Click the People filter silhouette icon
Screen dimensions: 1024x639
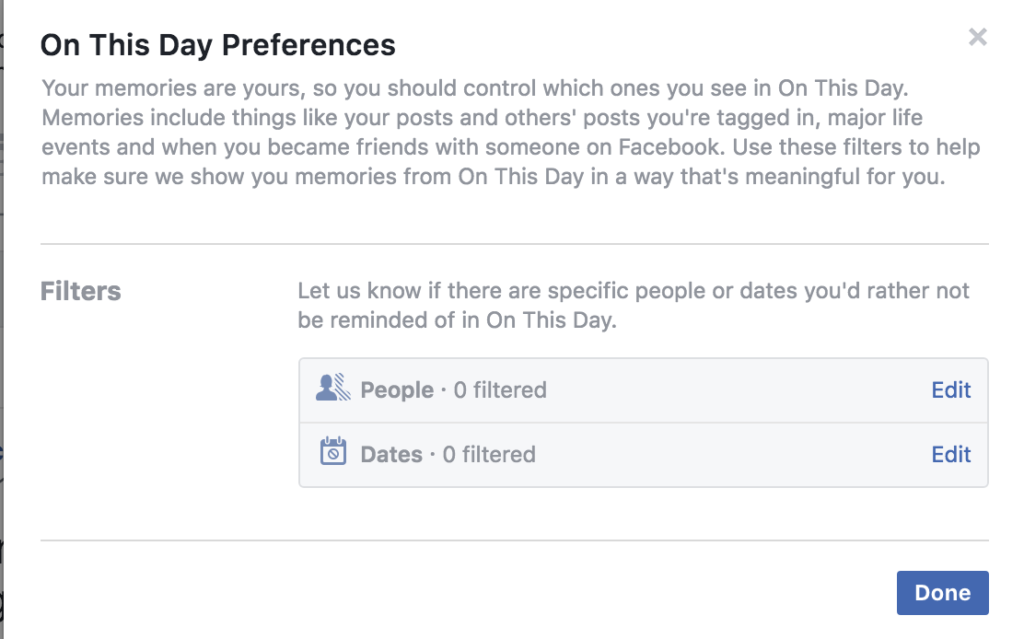(x=331, y=389)
